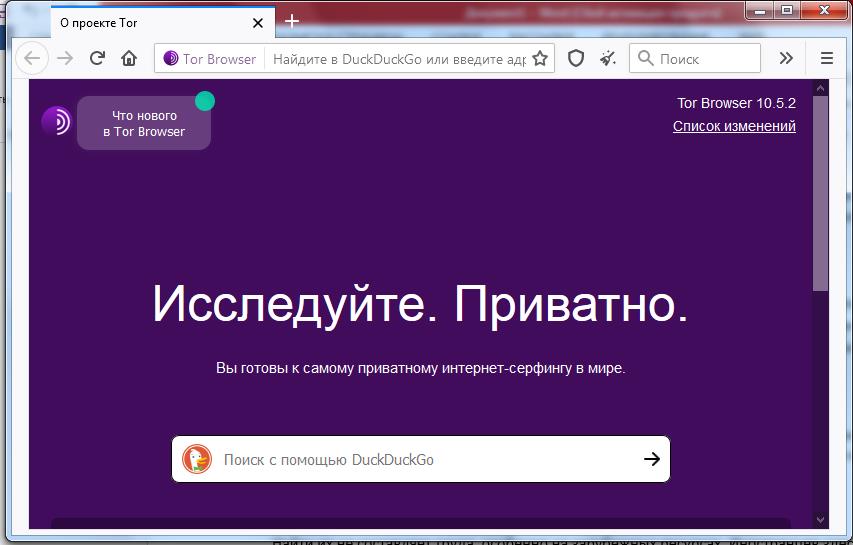Image resolution: width=853 pixels, height=545 pixels.
Task: Show more toolbar items via double chevron
Action: pyautogui.click(x=786, y=58)
